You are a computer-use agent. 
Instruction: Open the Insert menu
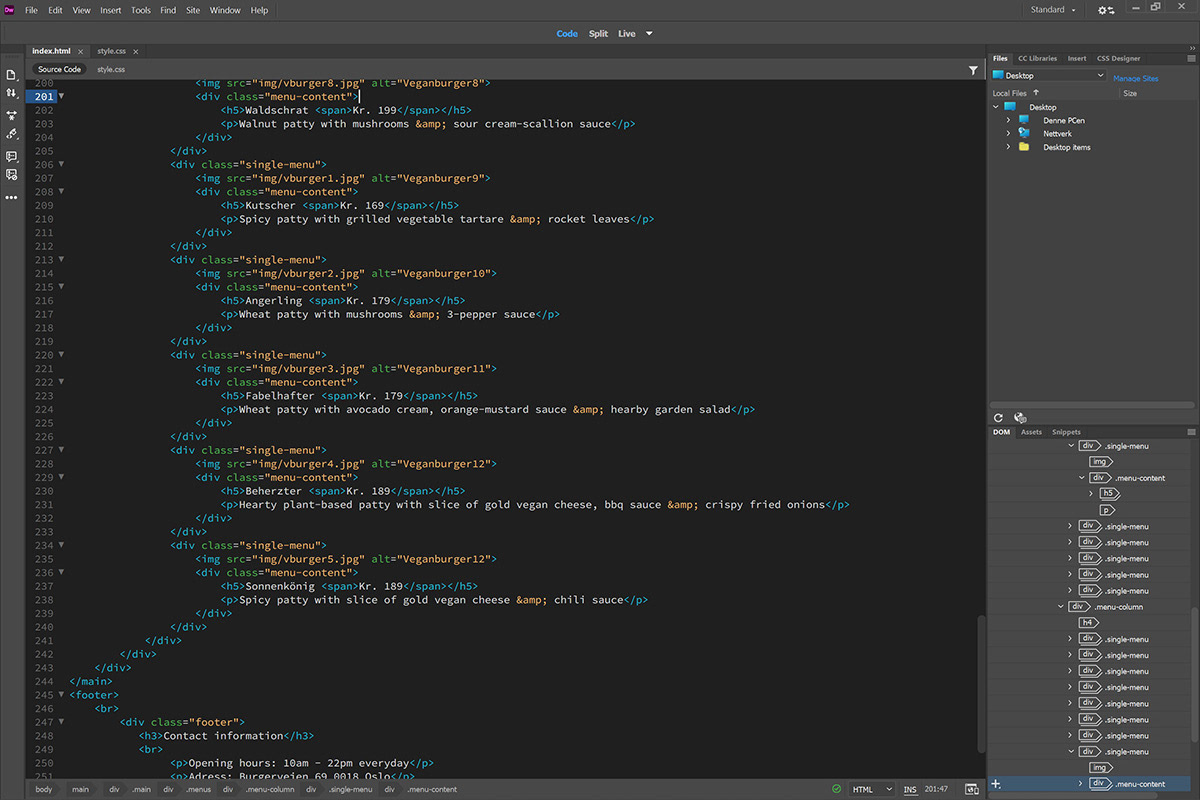click(x=110, y=10)
